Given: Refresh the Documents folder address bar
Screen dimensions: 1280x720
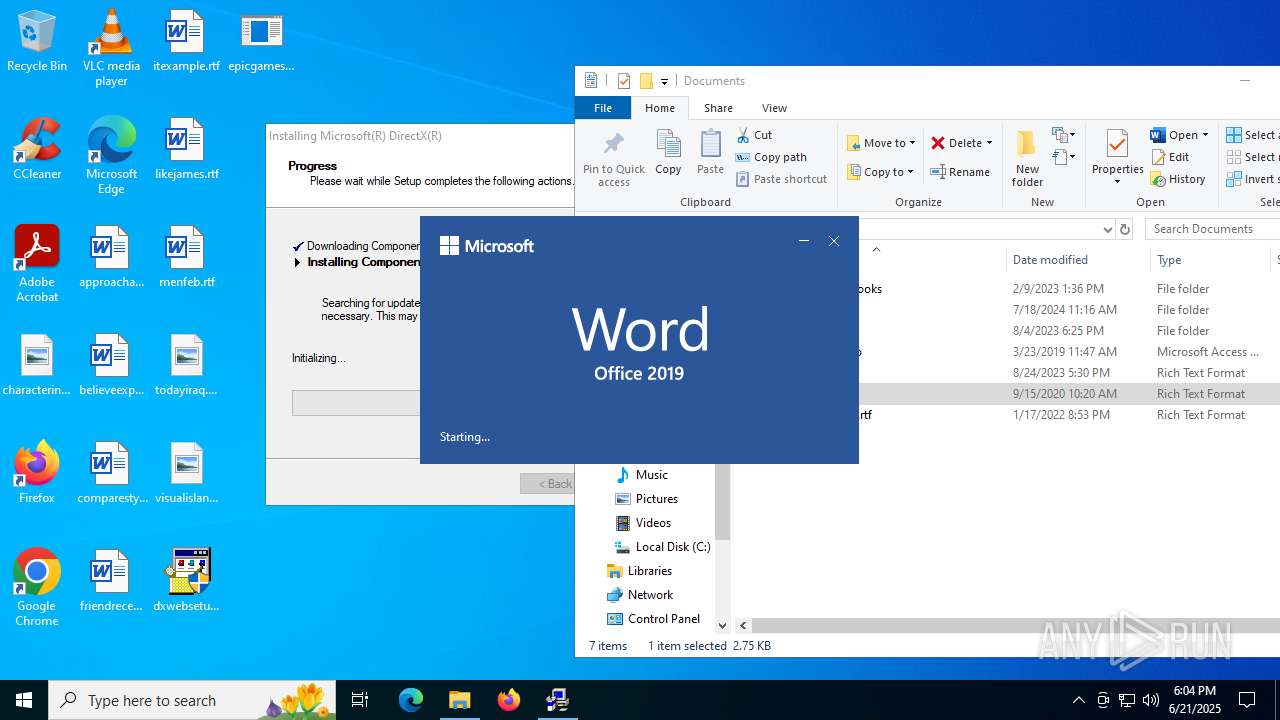Looking at the screenshot, I should [x=1125, y=229].
